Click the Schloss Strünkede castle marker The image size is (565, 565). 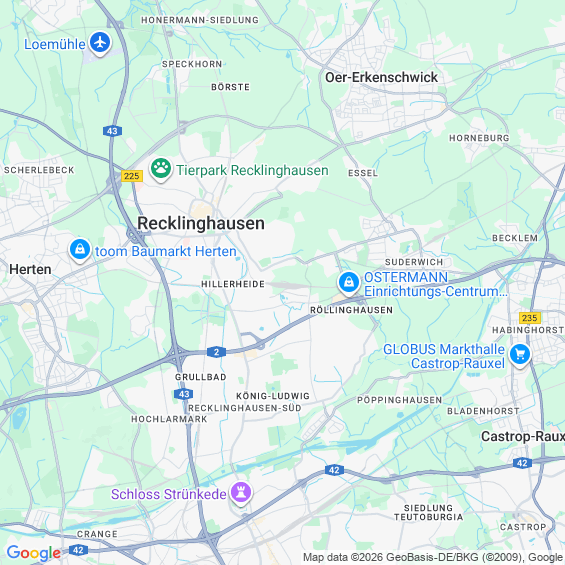click(241, 493)
